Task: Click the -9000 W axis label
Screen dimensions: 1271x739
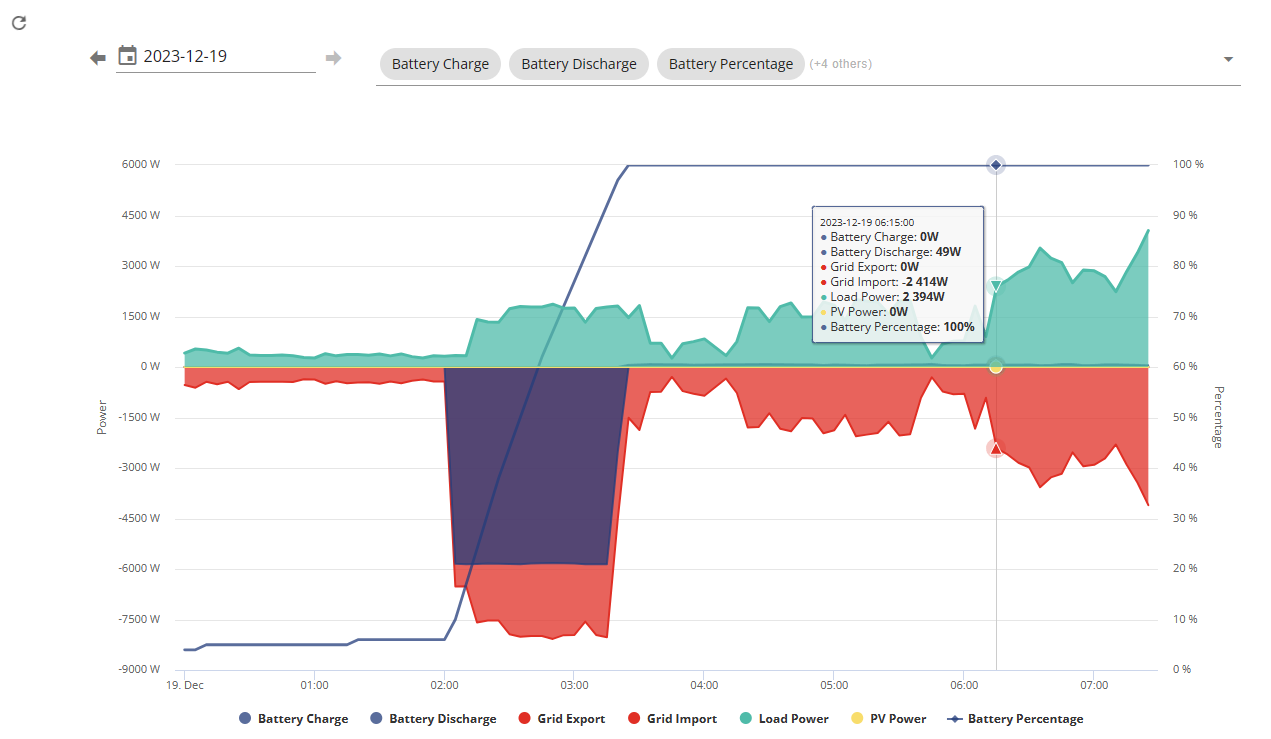Action: tap(140, 669)
